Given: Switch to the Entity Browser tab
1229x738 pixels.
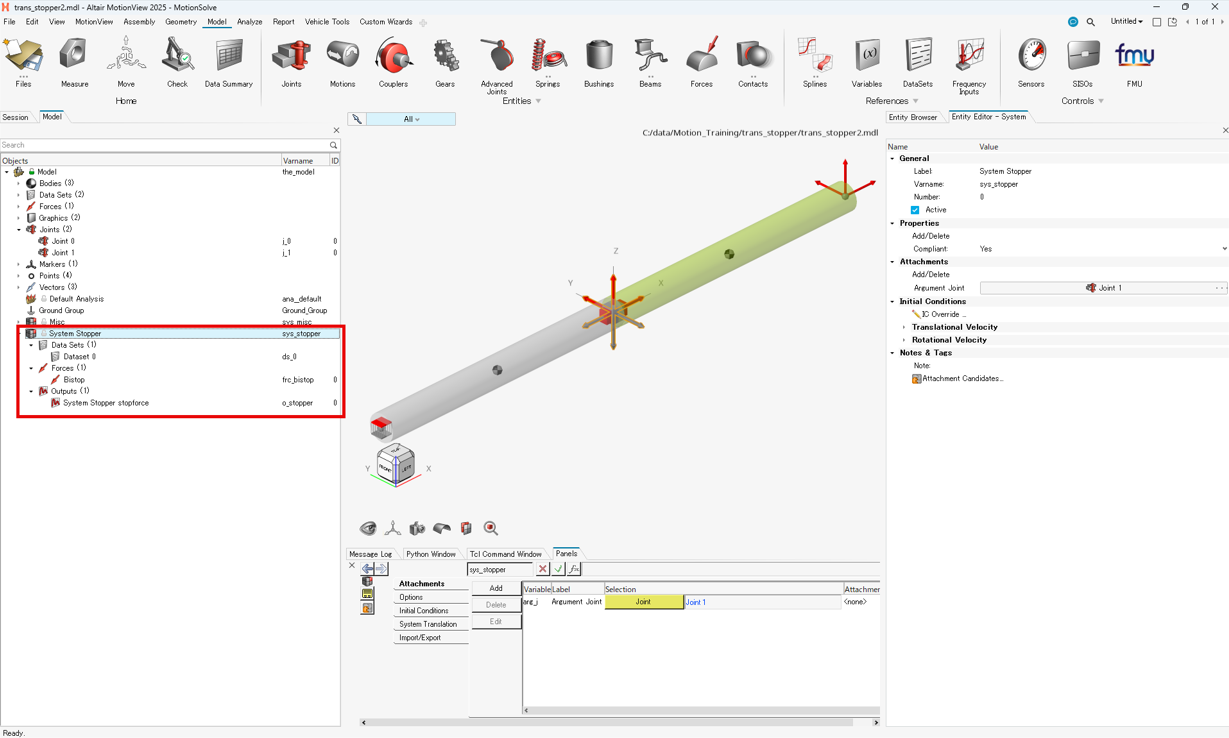Looking at the screenshot, I should pyautogui.click(x=913, y=117).
